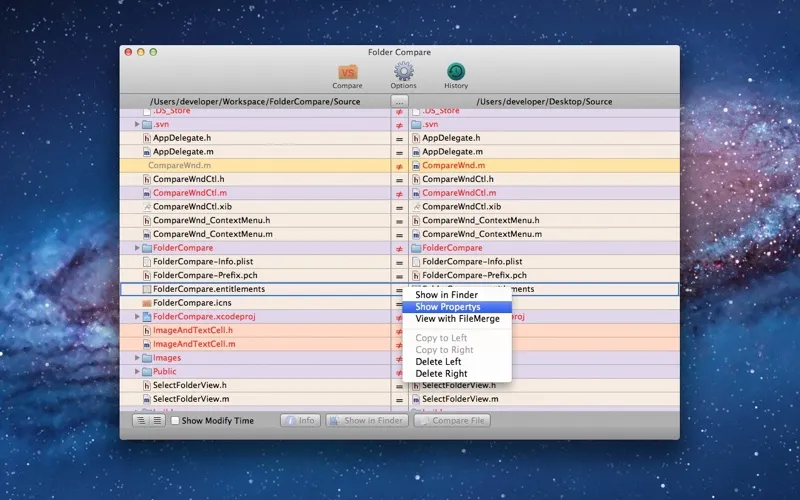Click the right FolderCompare folder icon

(416, 248)
